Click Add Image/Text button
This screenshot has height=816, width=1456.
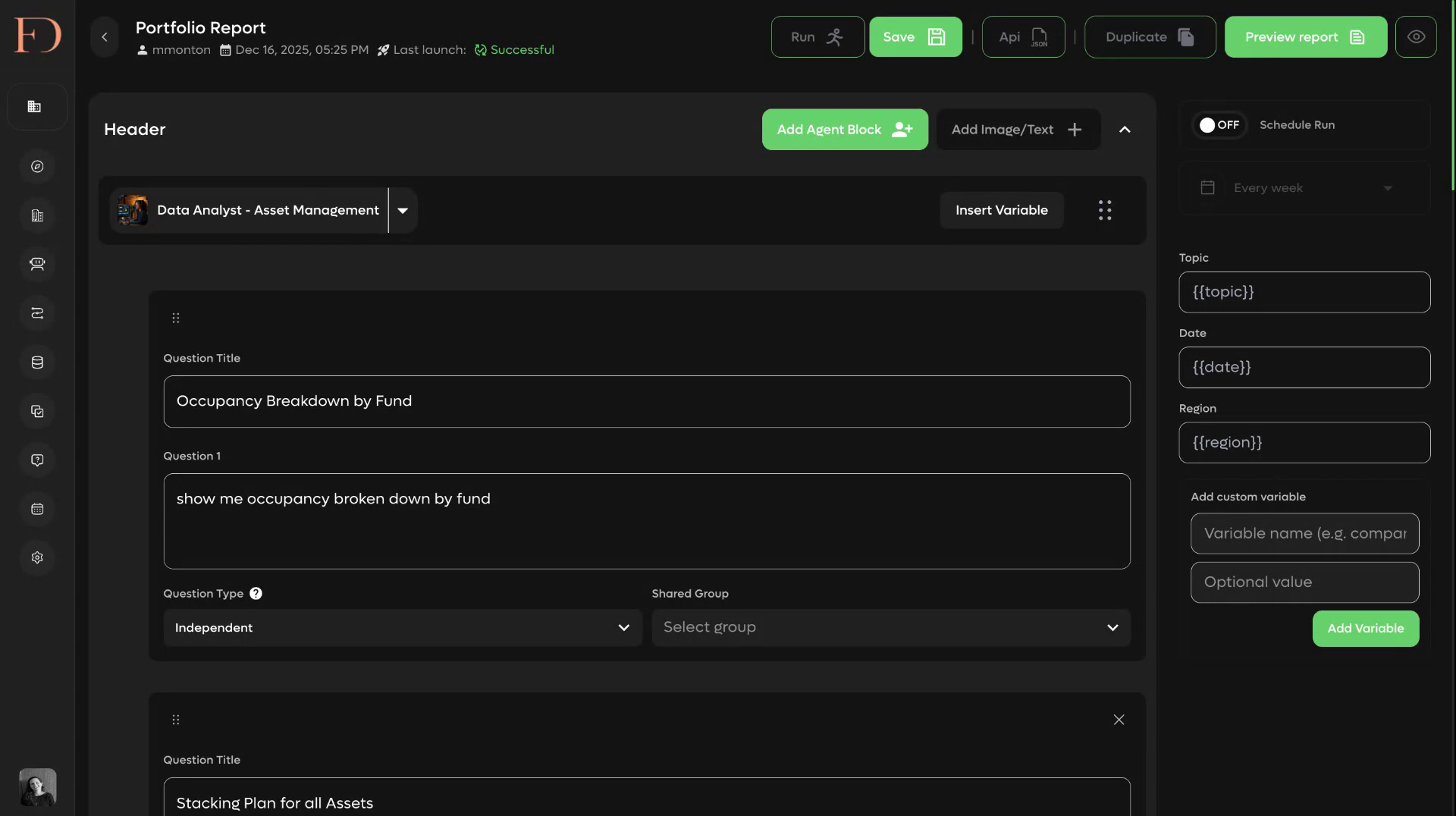tap(1018, 130)
